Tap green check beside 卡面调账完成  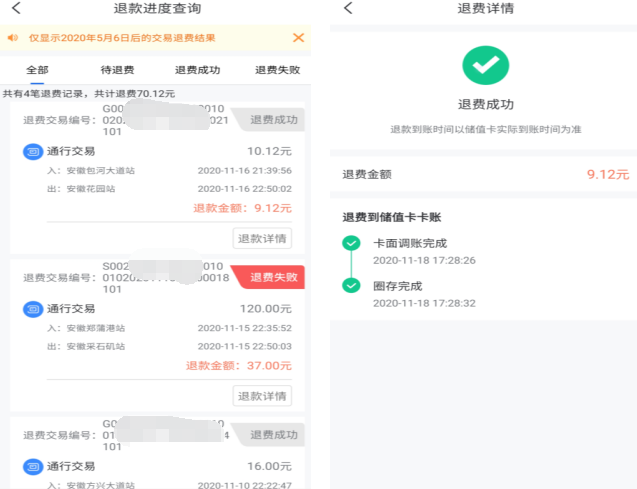pos(350,243)
